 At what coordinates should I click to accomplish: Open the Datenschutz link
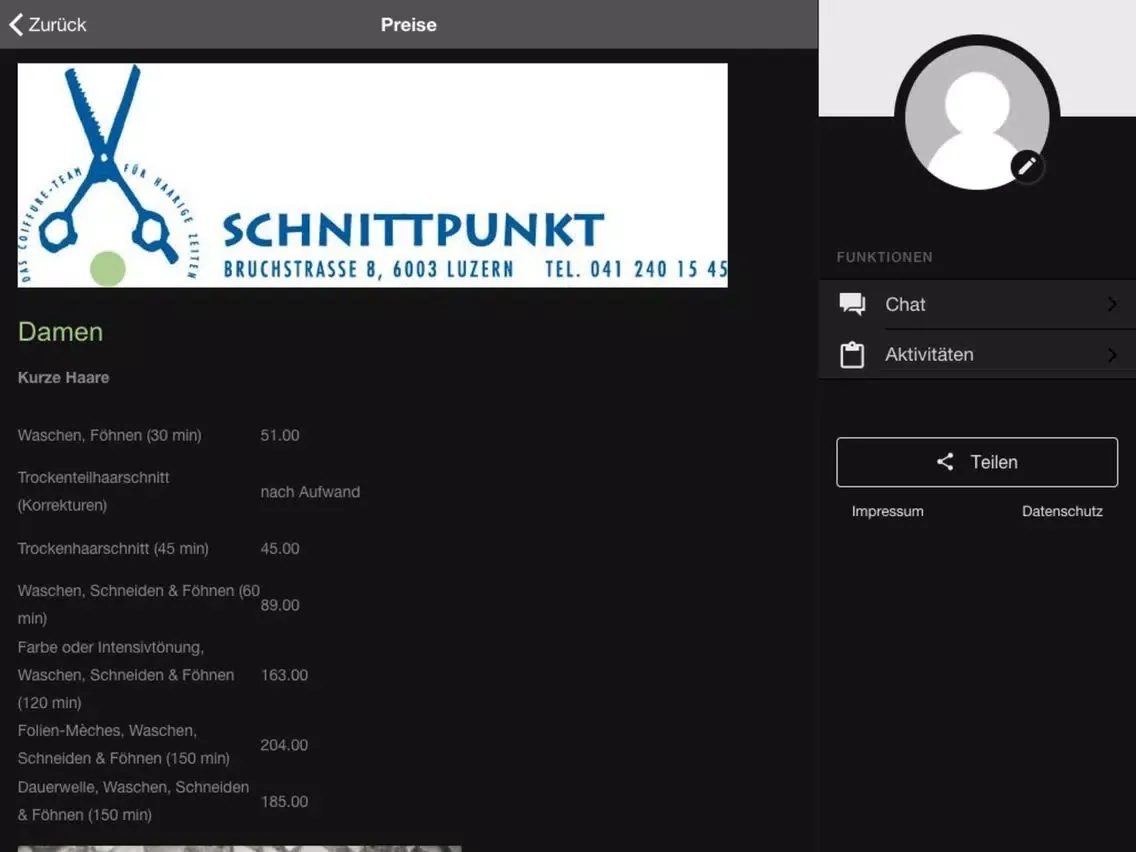coord(1062,511)
